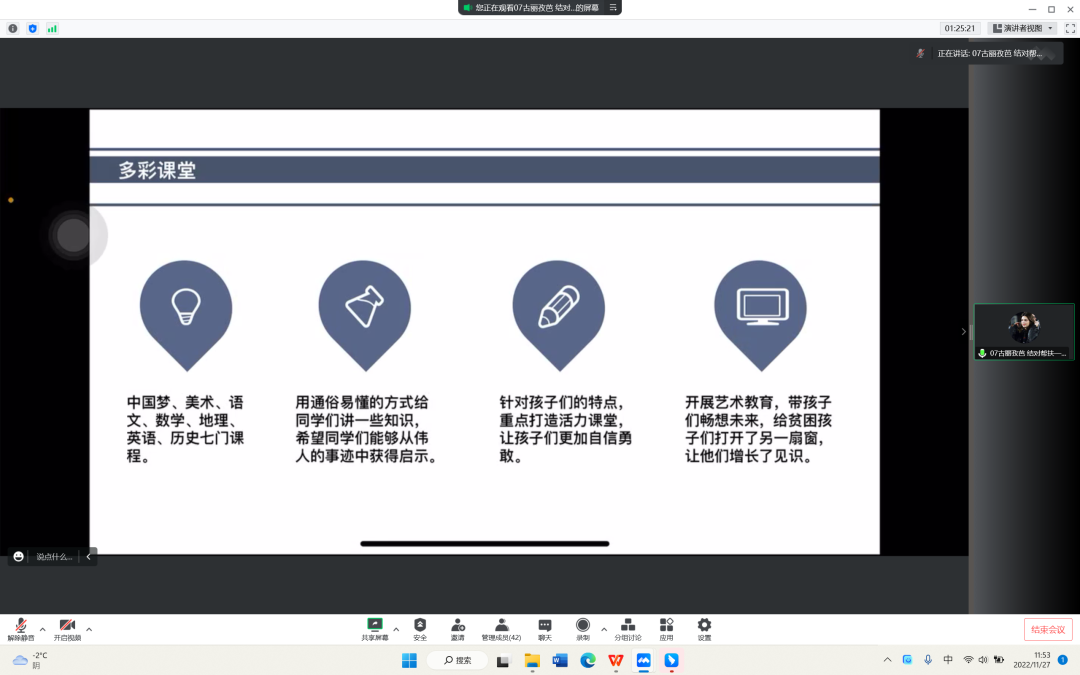Click text 针对孩子们的特点 paragraph
Viewport: 1080px width, 675px height.
pos(565,429)
